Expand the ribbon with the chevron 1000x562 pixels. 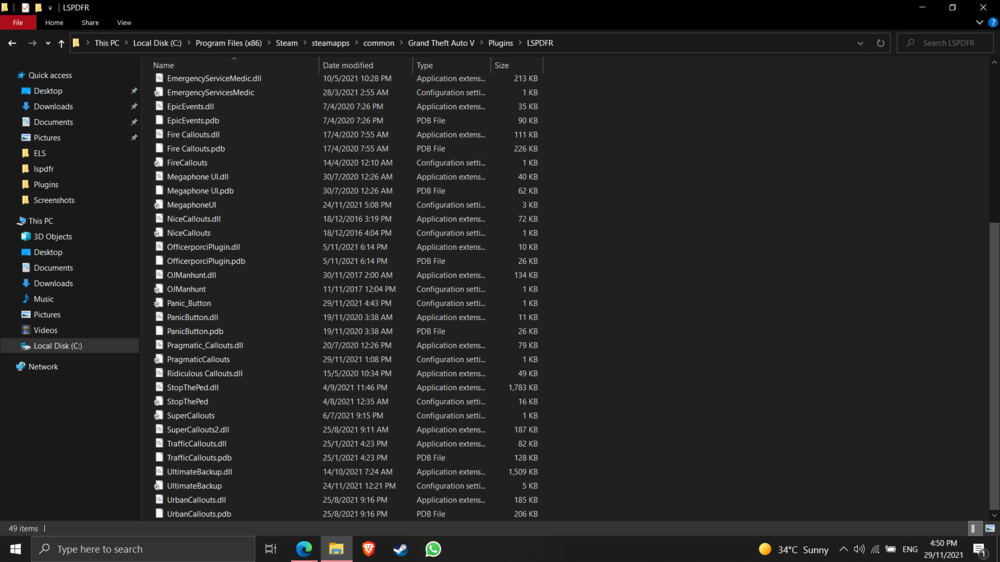click(x=979, y=22)
